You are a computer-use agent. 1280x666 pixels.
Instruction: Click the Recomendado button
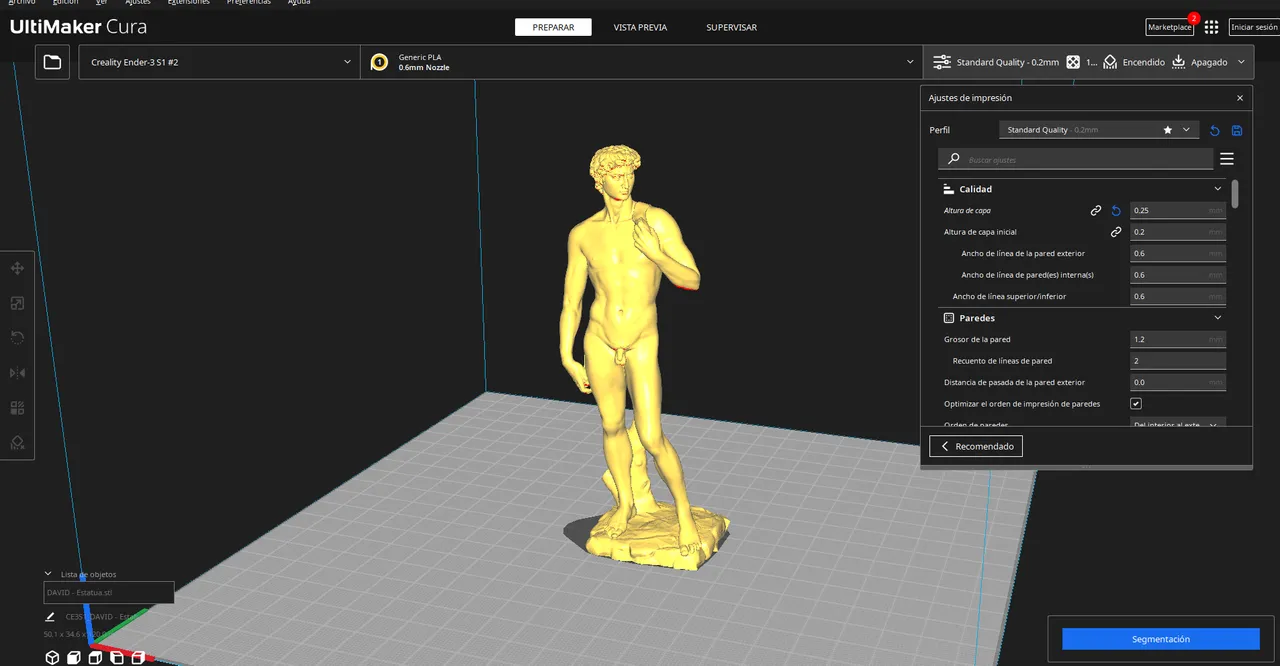976,446
